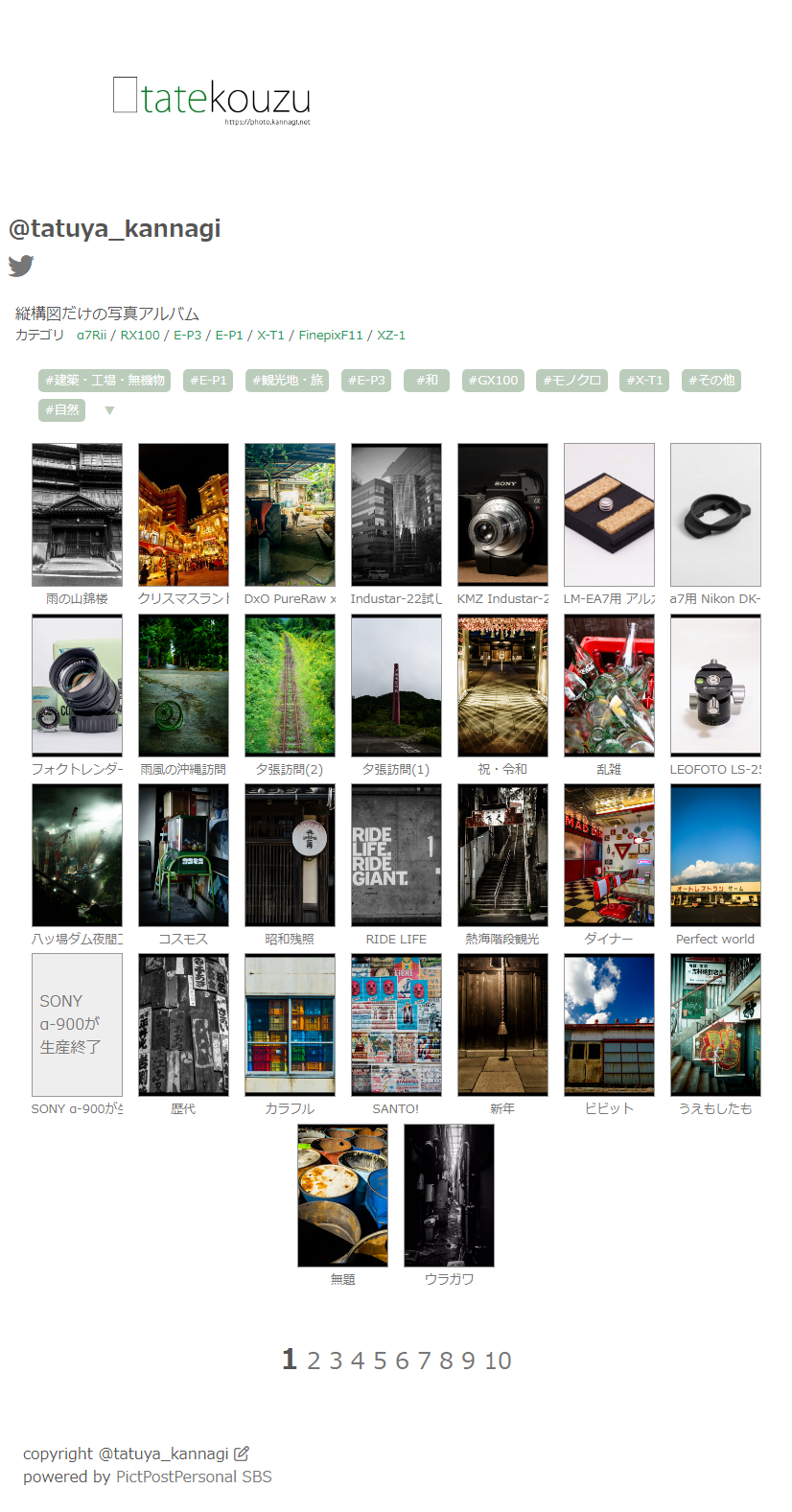Go to page 2 of gallery
The width and height of the screenshot is (792, 1512).
coord(314,1361)
